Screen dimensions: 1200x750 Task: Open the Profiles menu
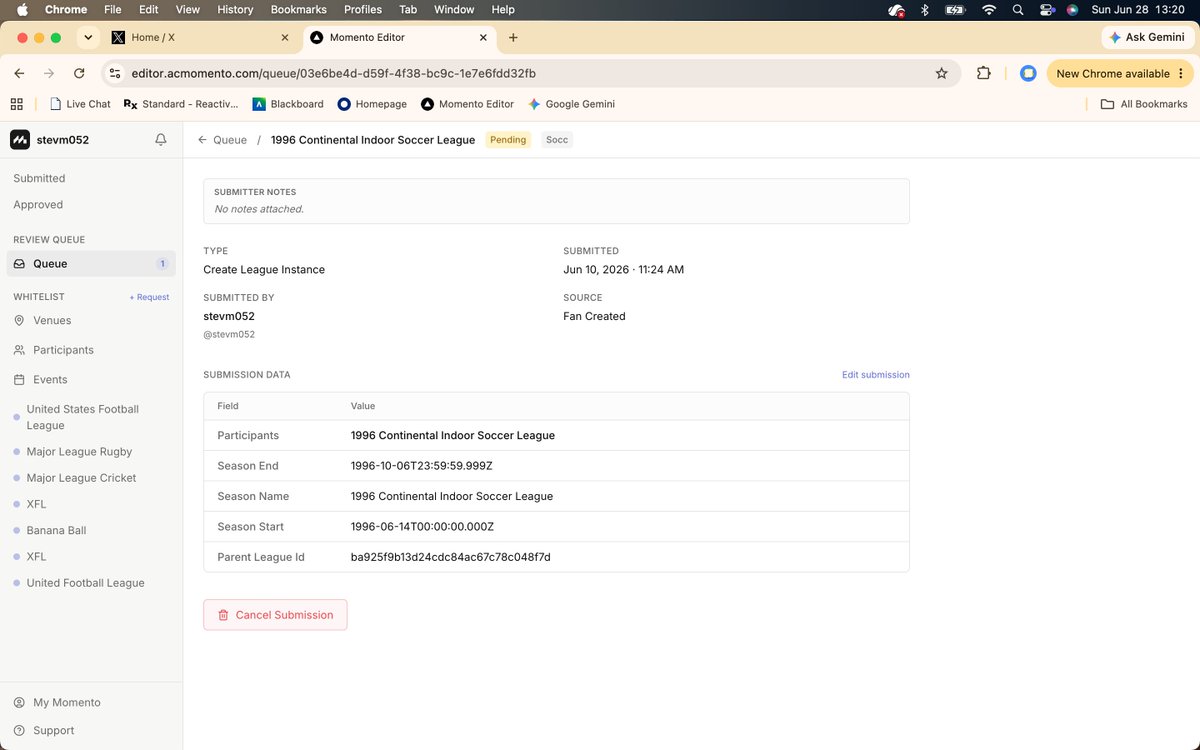tap(363, 10)
